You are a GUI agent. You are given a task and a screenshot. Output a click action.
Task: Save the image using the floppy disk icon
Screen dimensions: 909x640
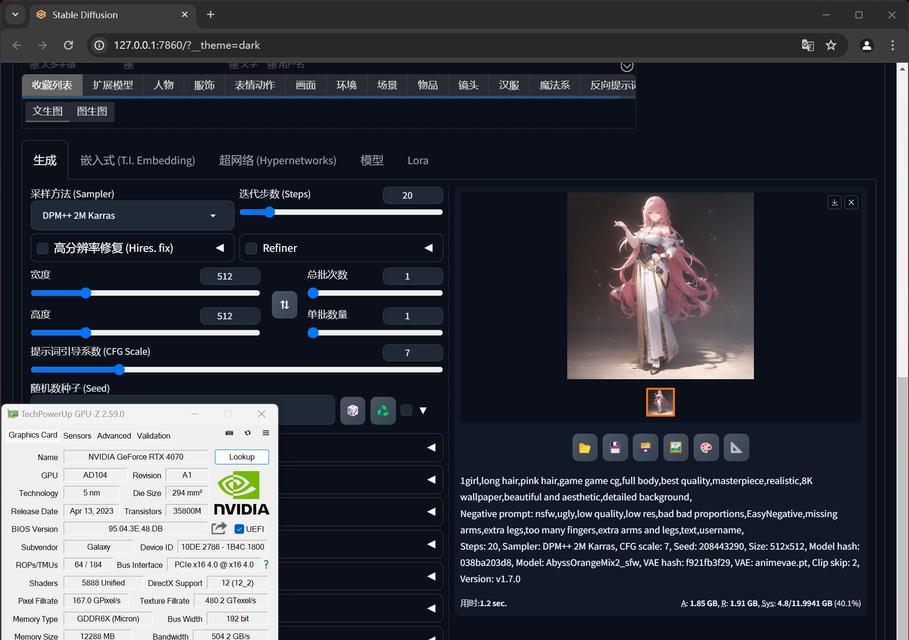[x=615, y=448]
